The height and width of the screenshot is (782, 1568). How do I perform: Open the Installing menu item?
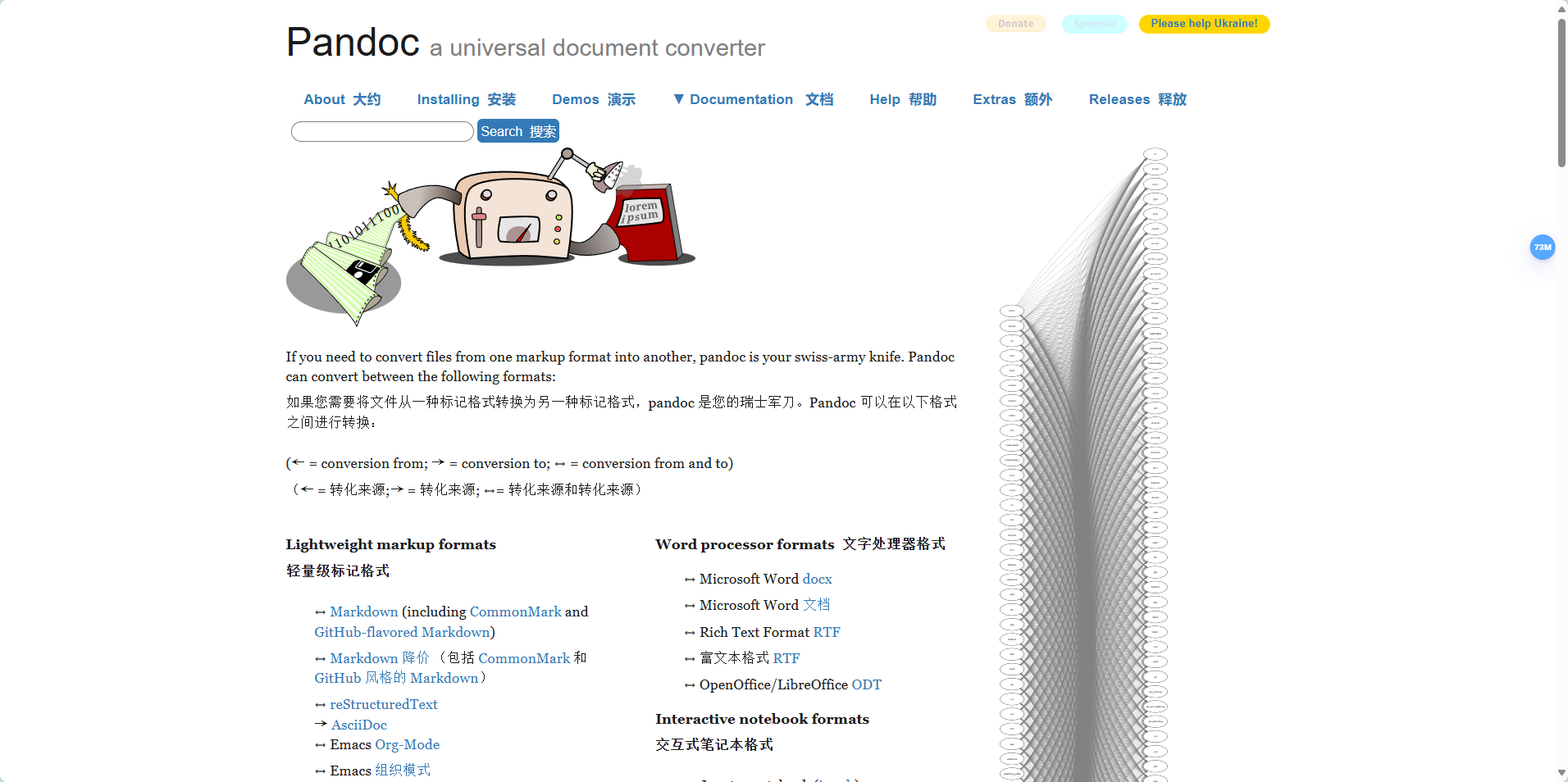(x=466, y=99)
